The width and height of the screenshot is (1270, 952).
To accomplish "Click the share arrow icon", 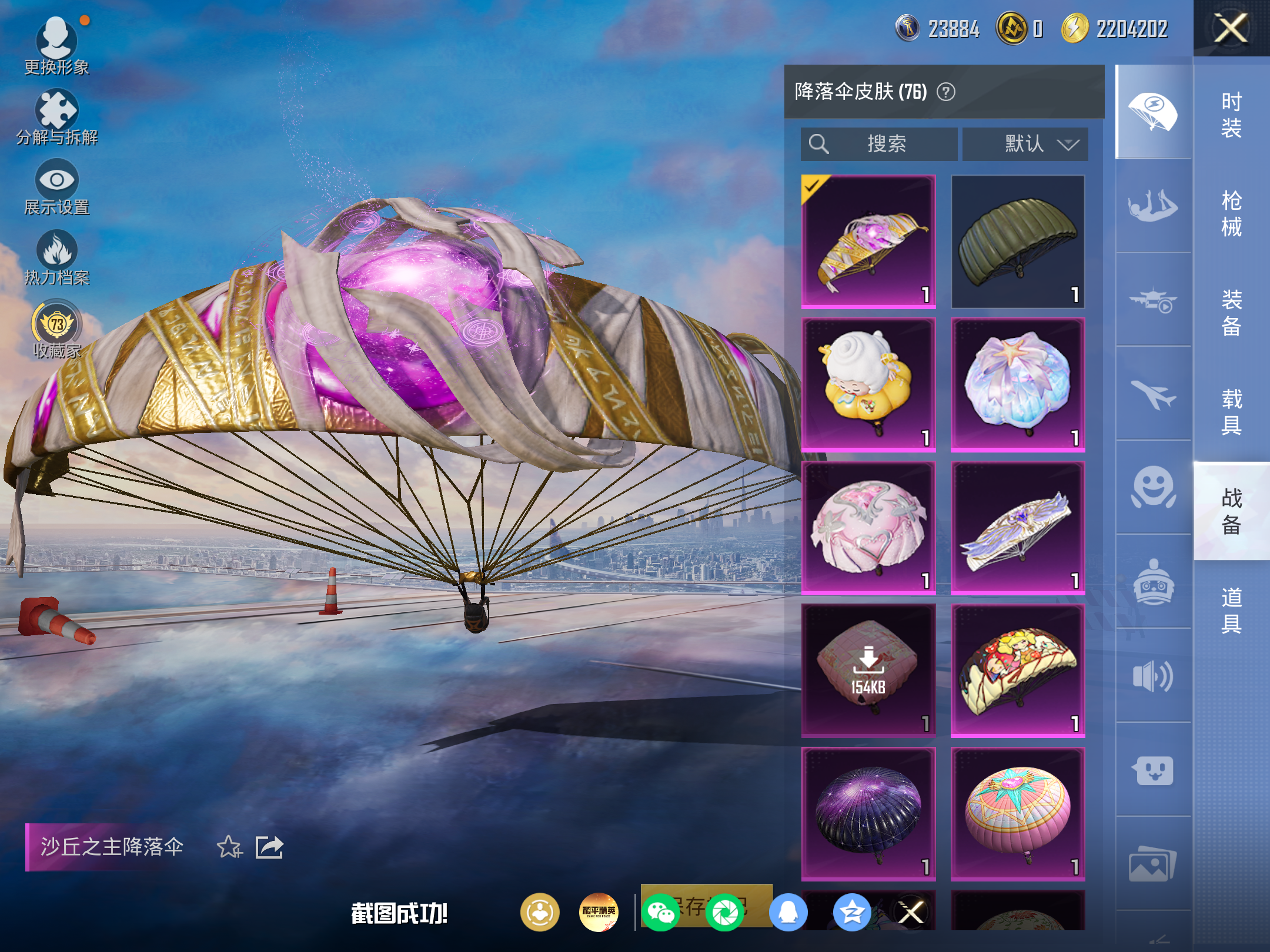I will point(269,847).
